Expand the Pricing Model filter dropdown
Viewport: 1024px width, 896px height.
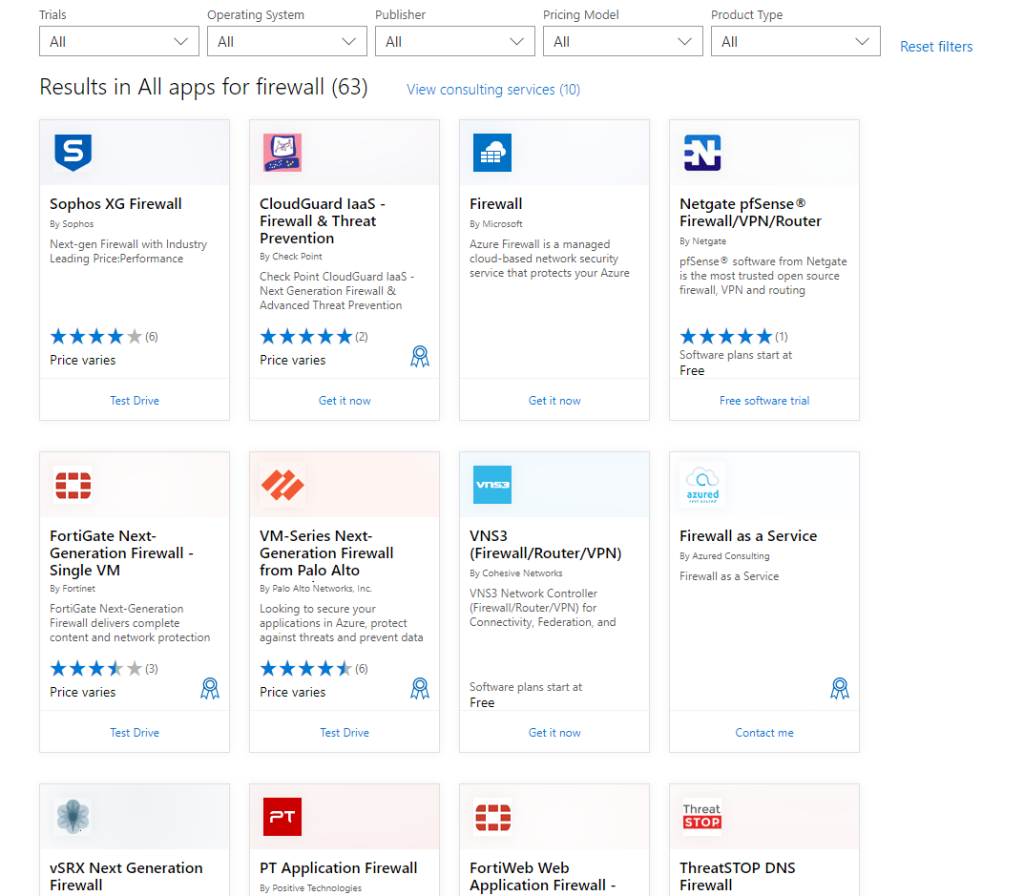[622, 41]
